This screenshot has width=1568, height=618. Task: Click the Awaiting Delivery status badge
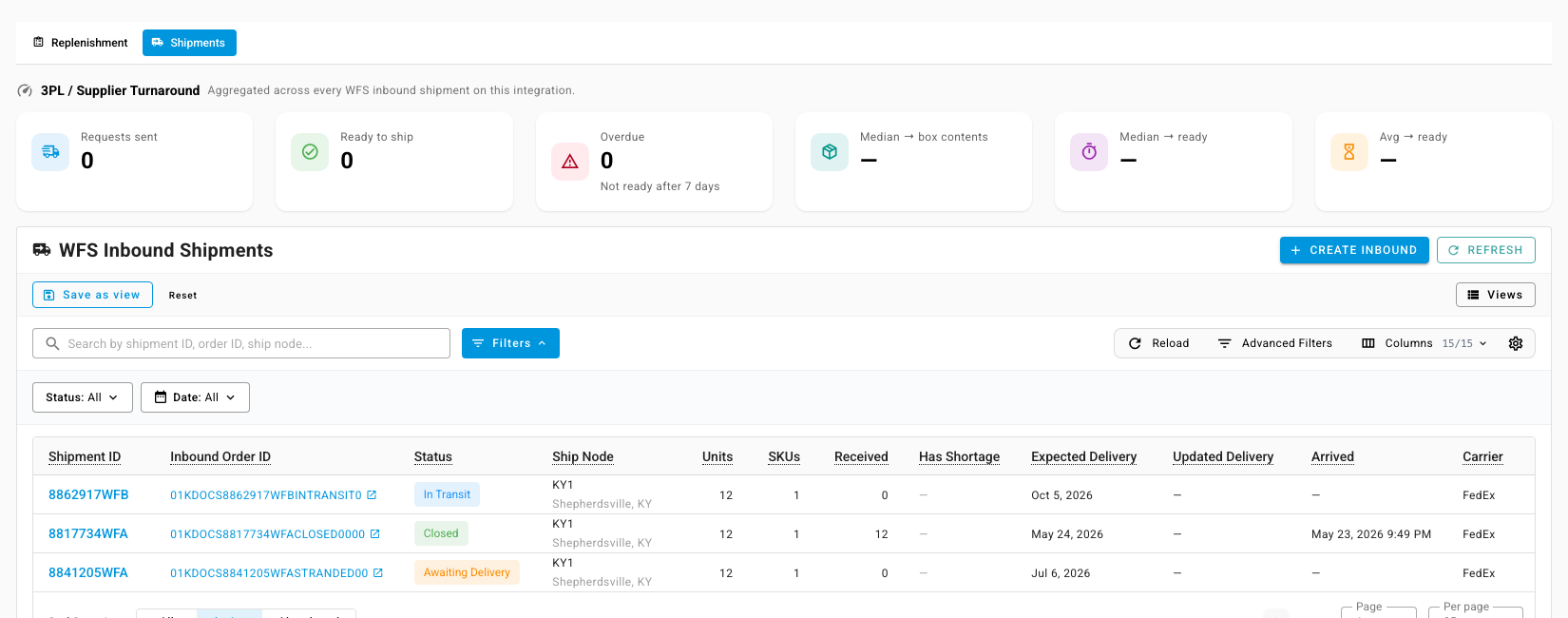(467, 572)
